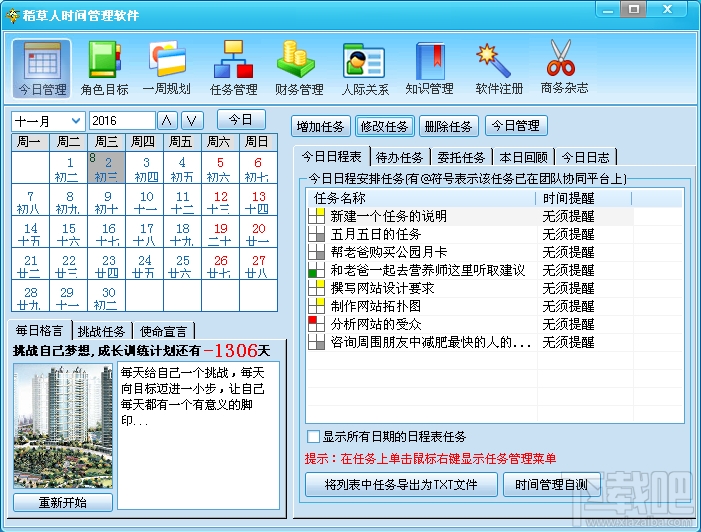This screenshot has height=532, width=701.
Task: Select task 撰写网站设计要求
Action: point(382,288)
